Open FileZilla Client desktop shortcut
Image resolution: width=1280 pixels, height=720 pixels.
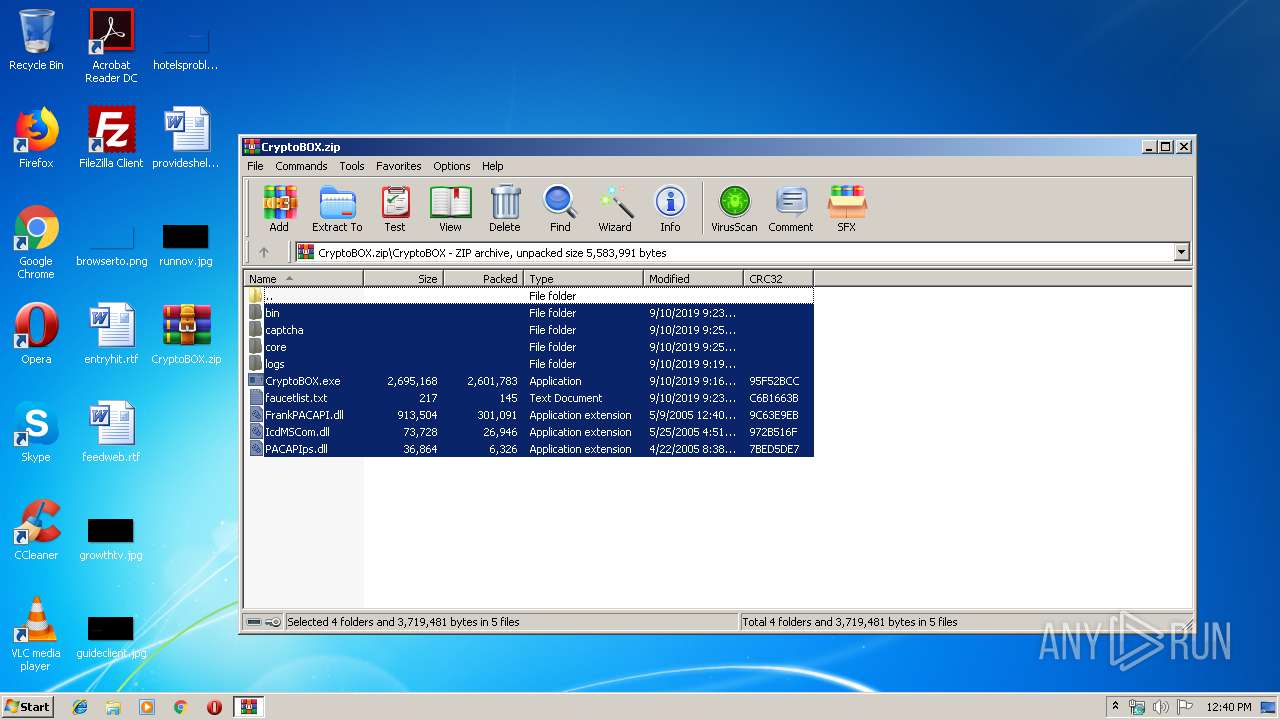[x=111, y=138]
